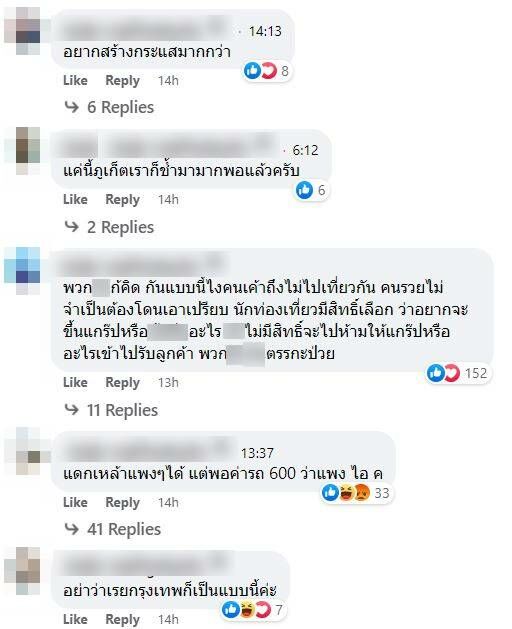Screen dimensions: 512x629
Task: Click the thumbs-up reaction icon with 8 reactions
Action: click(252, 71)
